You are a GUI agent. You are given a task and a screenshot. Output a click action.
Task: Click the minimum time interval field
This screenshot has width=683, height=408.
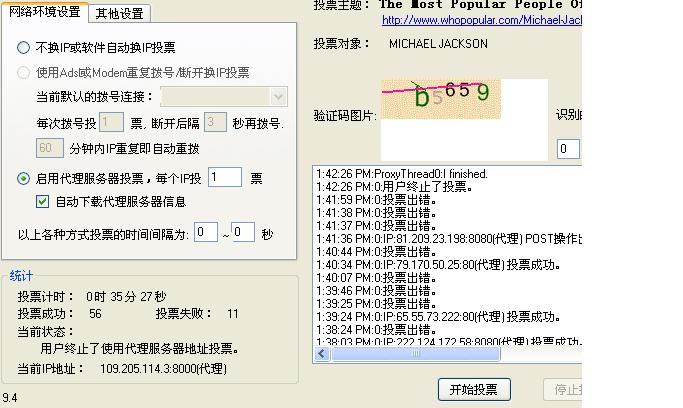click(205, 232)
